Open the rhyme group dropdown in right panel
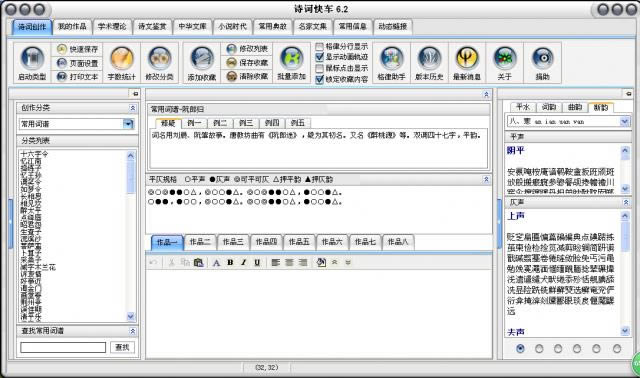This screenshot has width=640, height=378. [x=624, y=121]
